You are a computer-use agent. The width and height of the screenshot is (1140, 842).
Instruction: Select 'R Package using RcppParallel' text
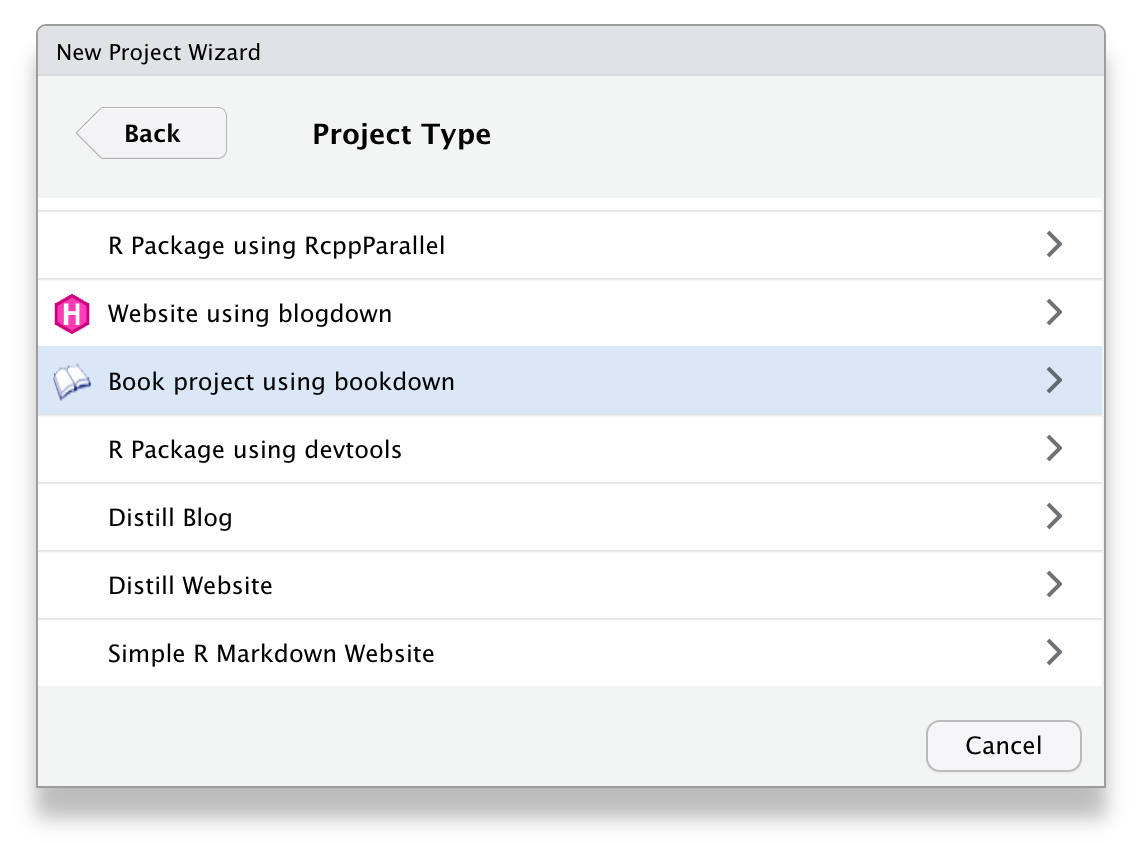[x=276, y=246]
